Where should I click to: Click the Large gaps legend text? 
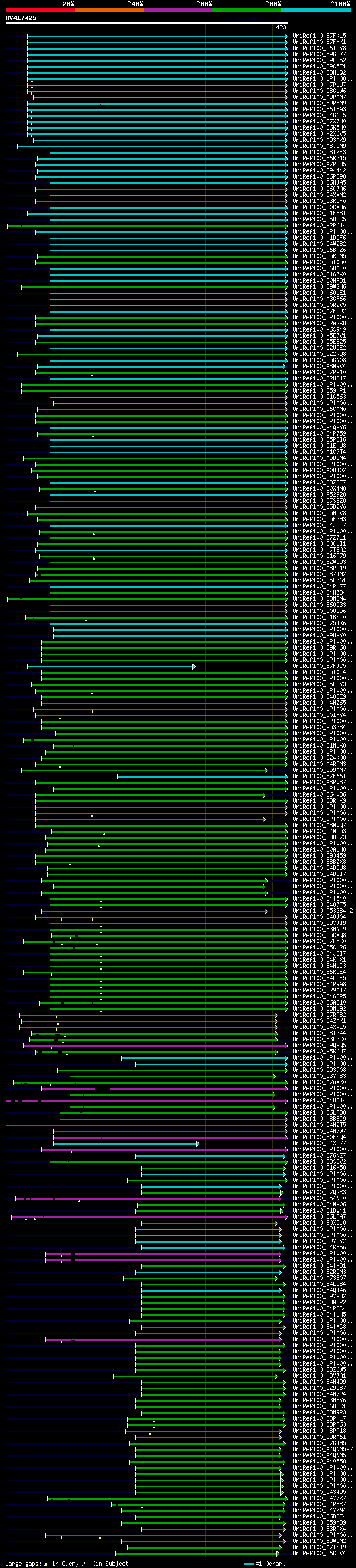(x=68, y=1563)
